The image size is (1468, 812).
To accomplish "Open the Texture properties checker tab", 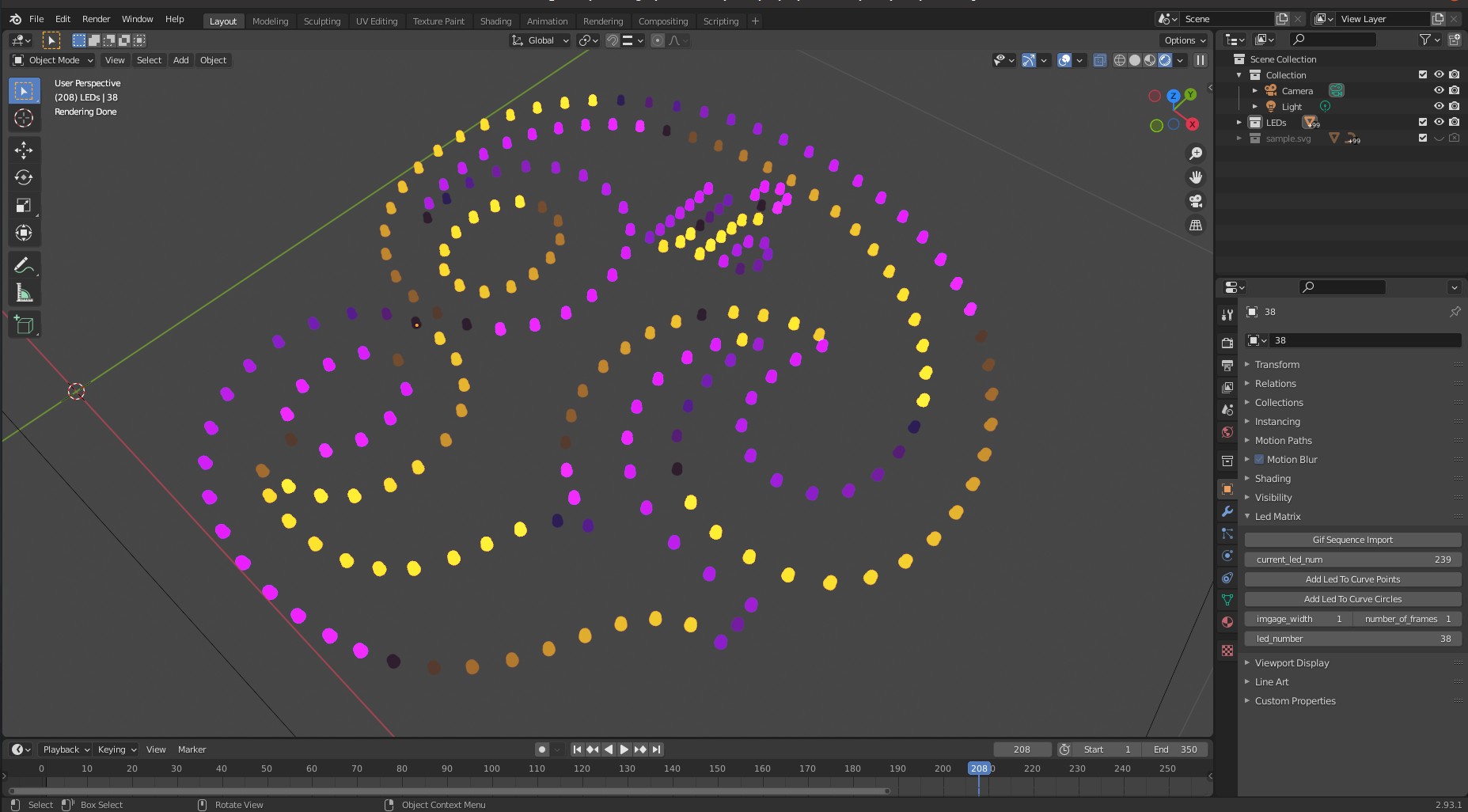I will pyautogui.click(x=1227, y=651).
